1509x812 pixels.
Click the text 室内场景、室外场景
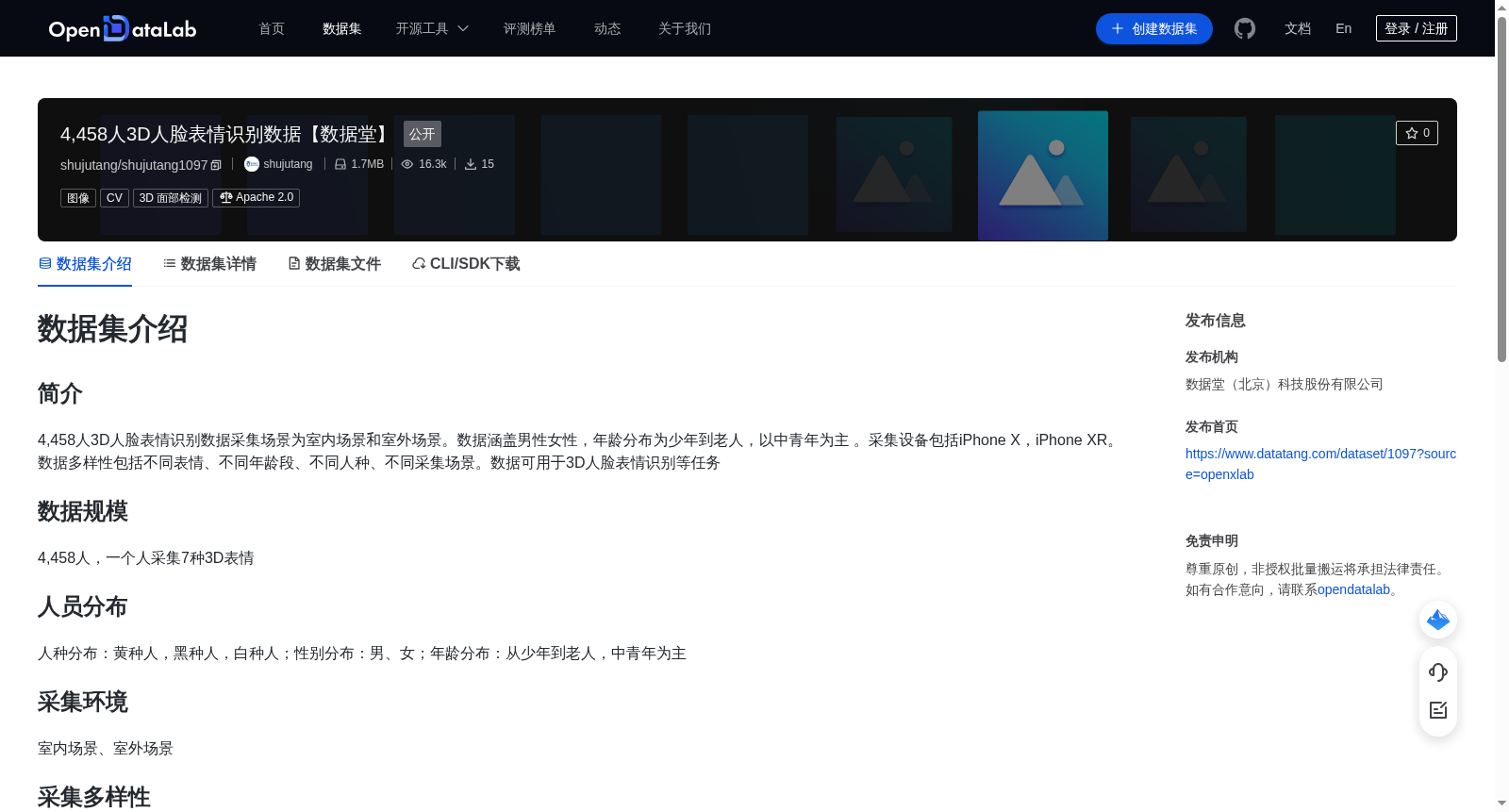click(106, 748)
